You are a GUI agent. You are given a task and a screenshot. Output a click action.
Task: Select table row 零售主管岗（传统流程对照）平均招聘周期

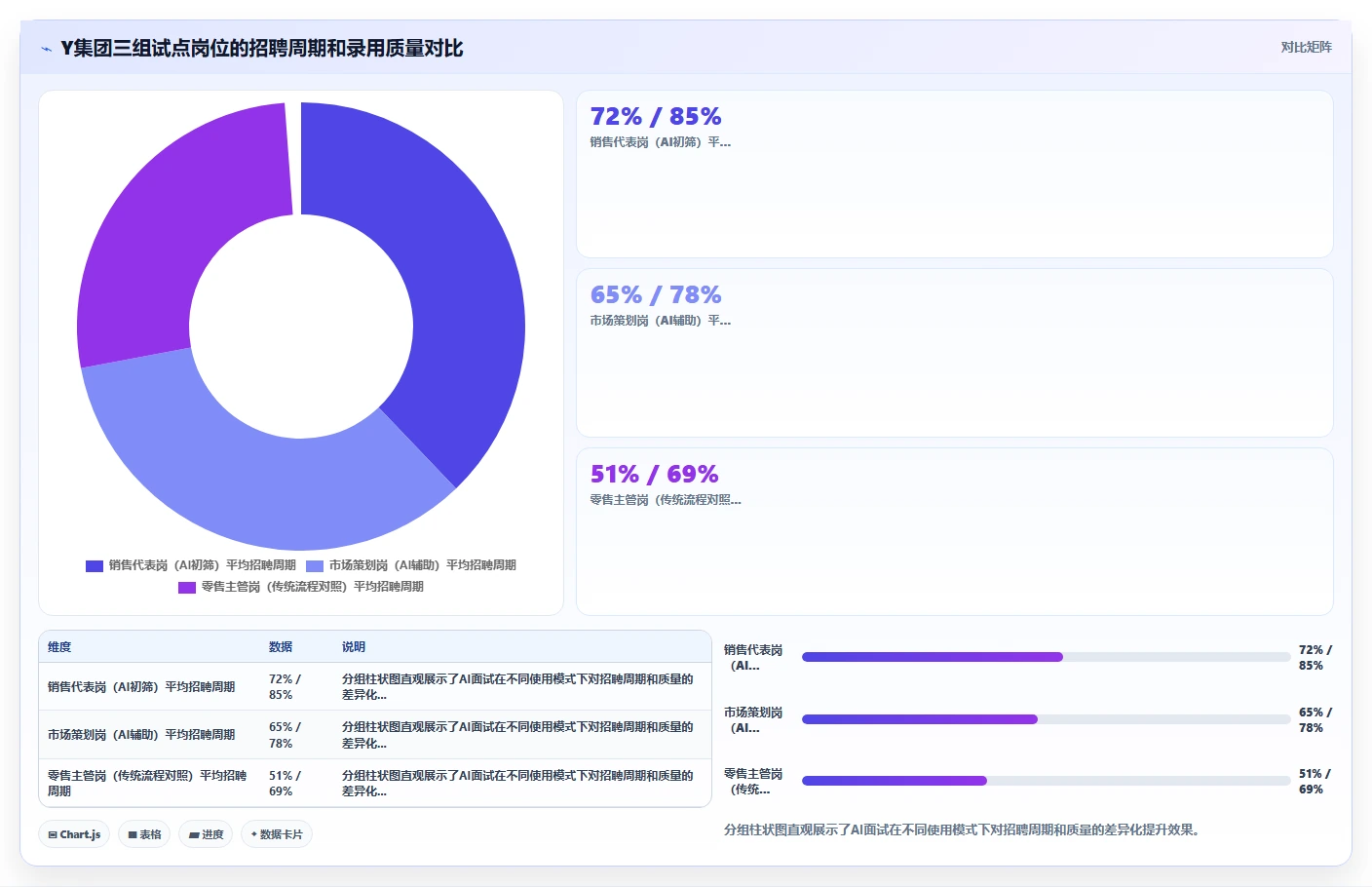pos(375,783)
